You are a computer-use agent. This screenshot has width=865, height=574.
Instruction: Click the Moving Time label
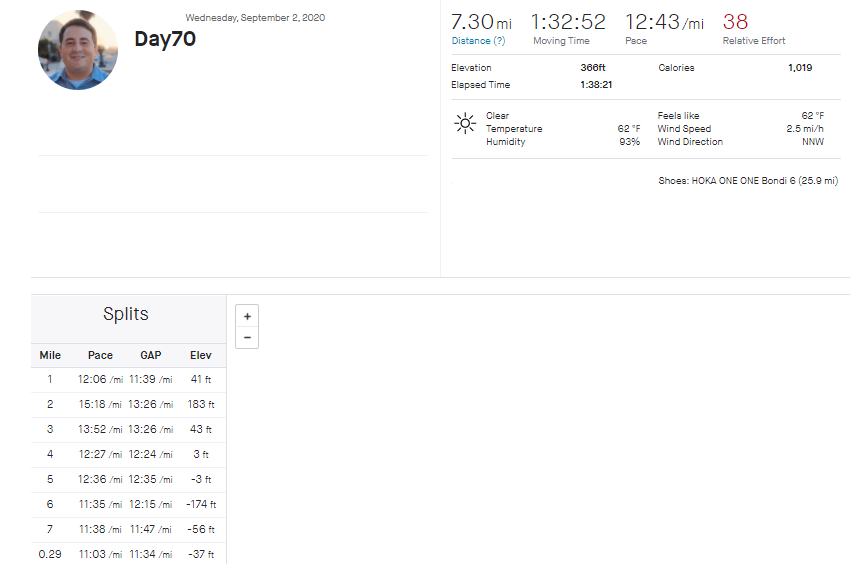pos(561,41)
